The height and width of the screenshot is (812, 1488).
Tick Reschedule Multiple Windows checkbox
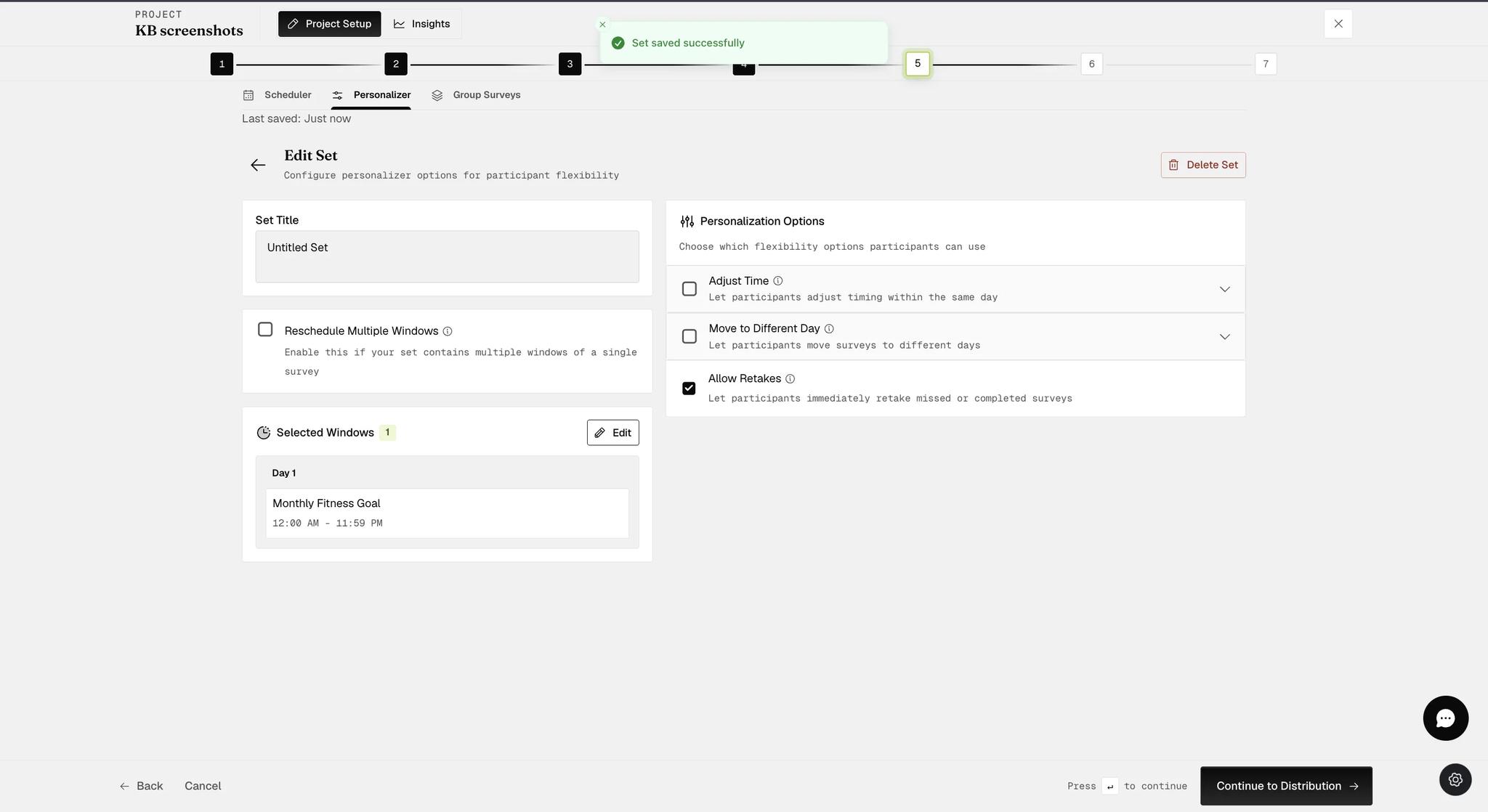(265, 330)
